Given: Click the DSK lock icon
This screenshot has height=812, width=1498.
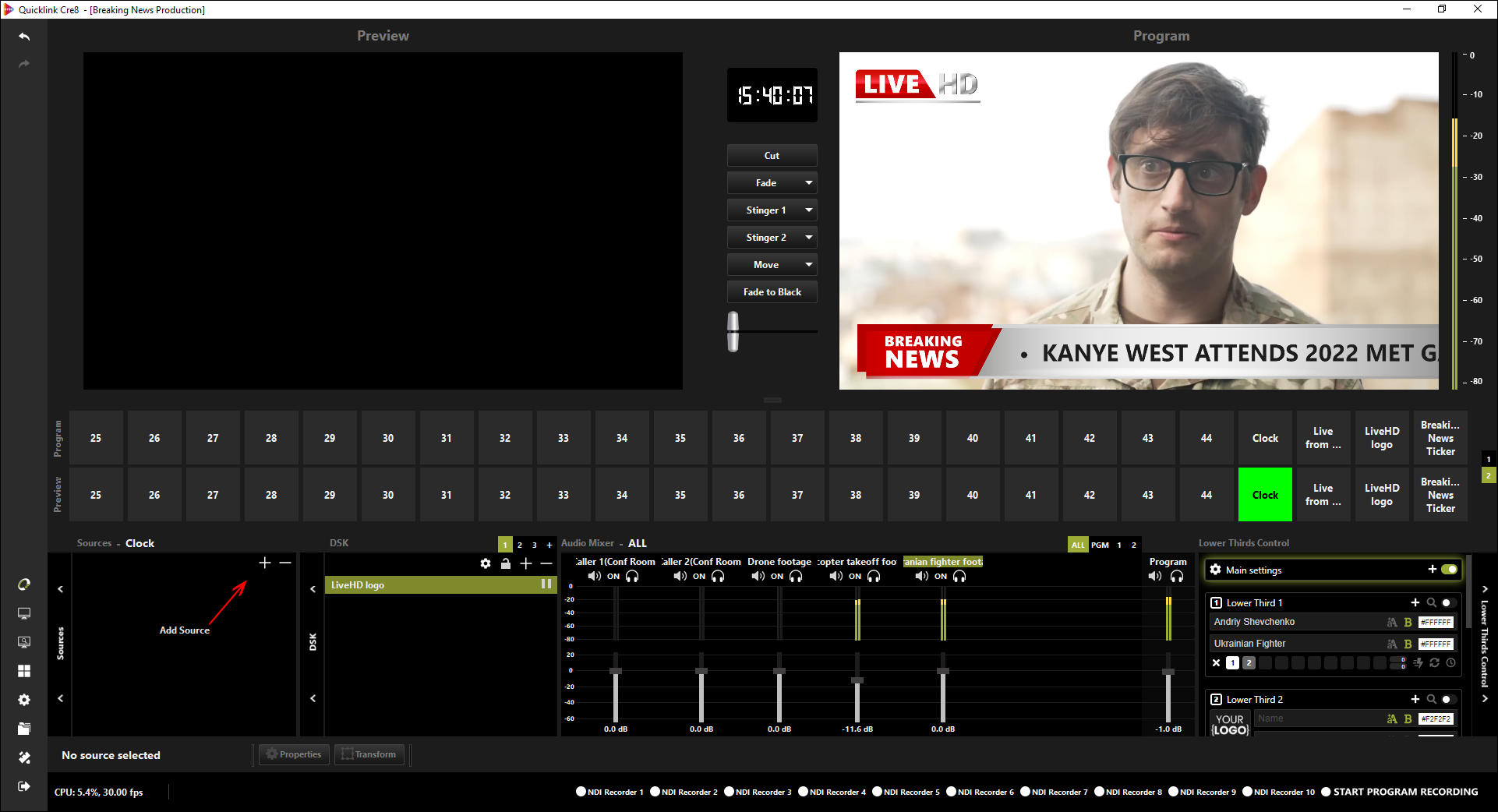Looking at the screenshot, I should [506, 563].
